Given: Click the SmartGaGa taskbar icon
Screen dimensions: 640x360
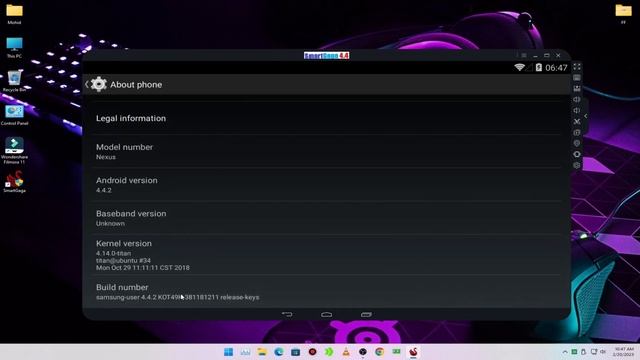Looking at the screenshot, I should 413,352.
